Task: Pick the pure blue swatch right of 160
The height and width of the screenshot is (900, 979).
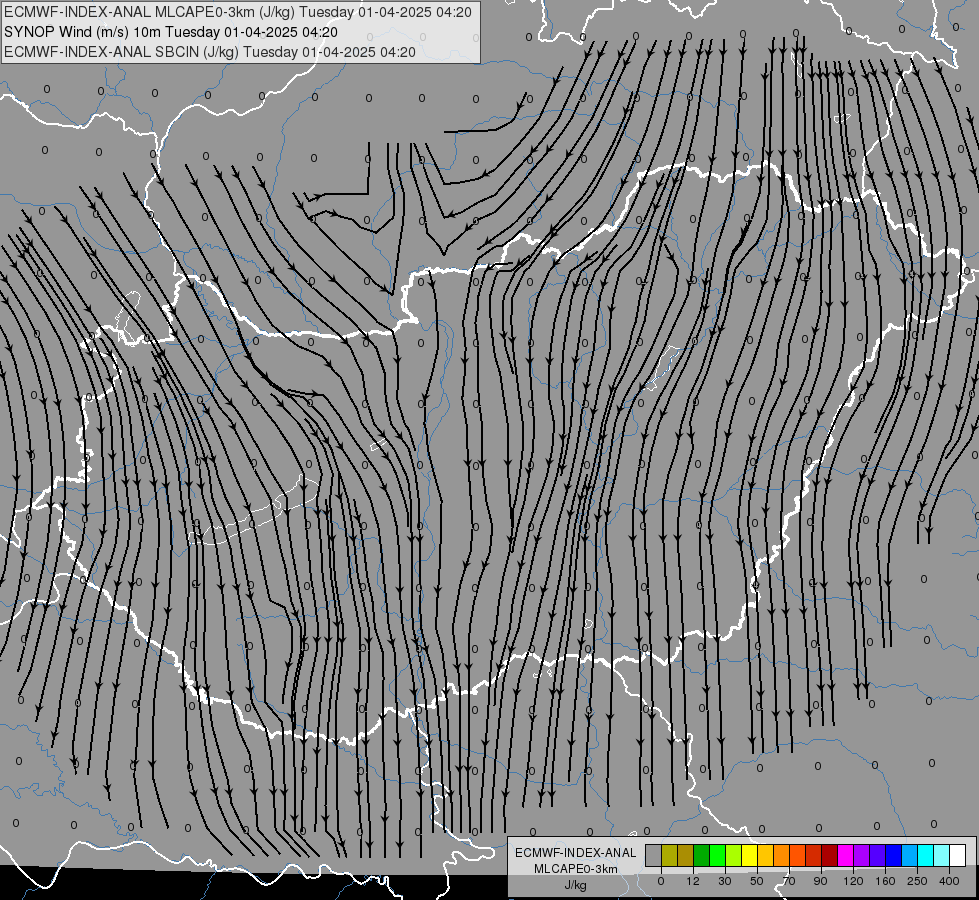Action: click(x=893, y=855)
